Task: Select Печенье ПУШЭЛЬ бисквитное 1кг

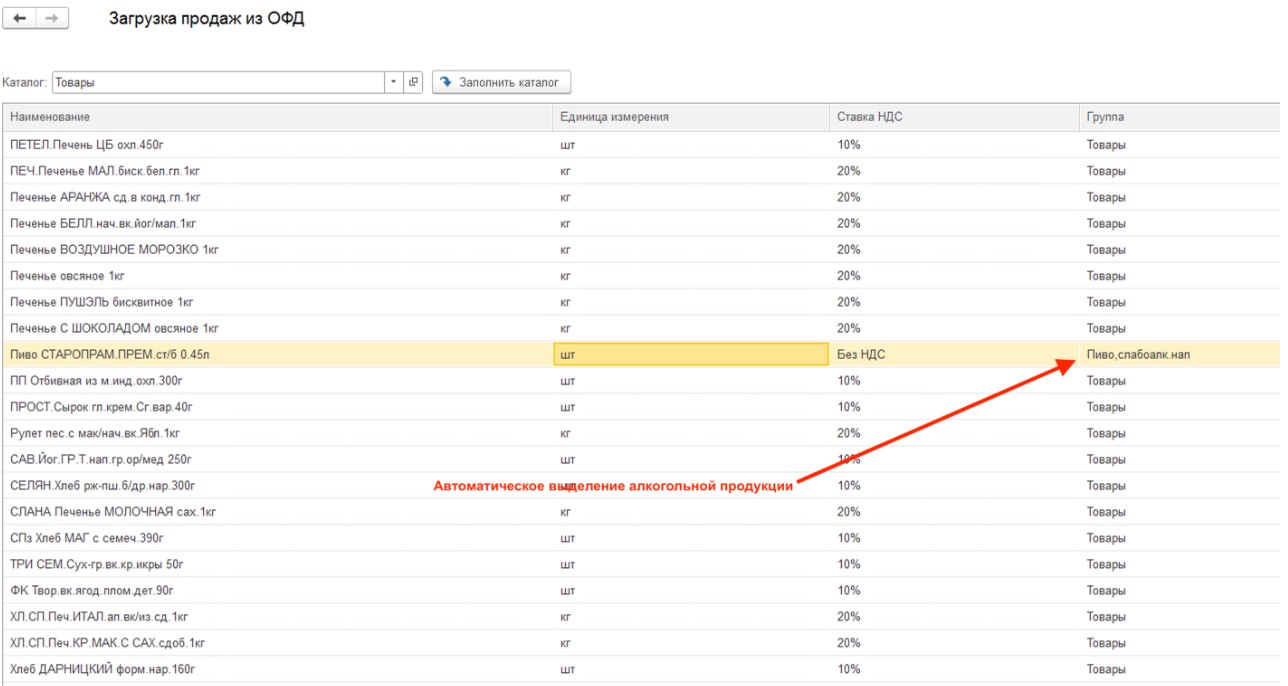Action: click(x=641, y=302)
